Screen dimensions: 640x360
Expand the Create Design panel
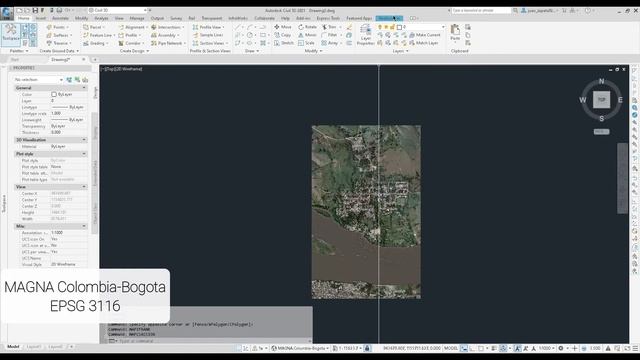pos(134,51)
